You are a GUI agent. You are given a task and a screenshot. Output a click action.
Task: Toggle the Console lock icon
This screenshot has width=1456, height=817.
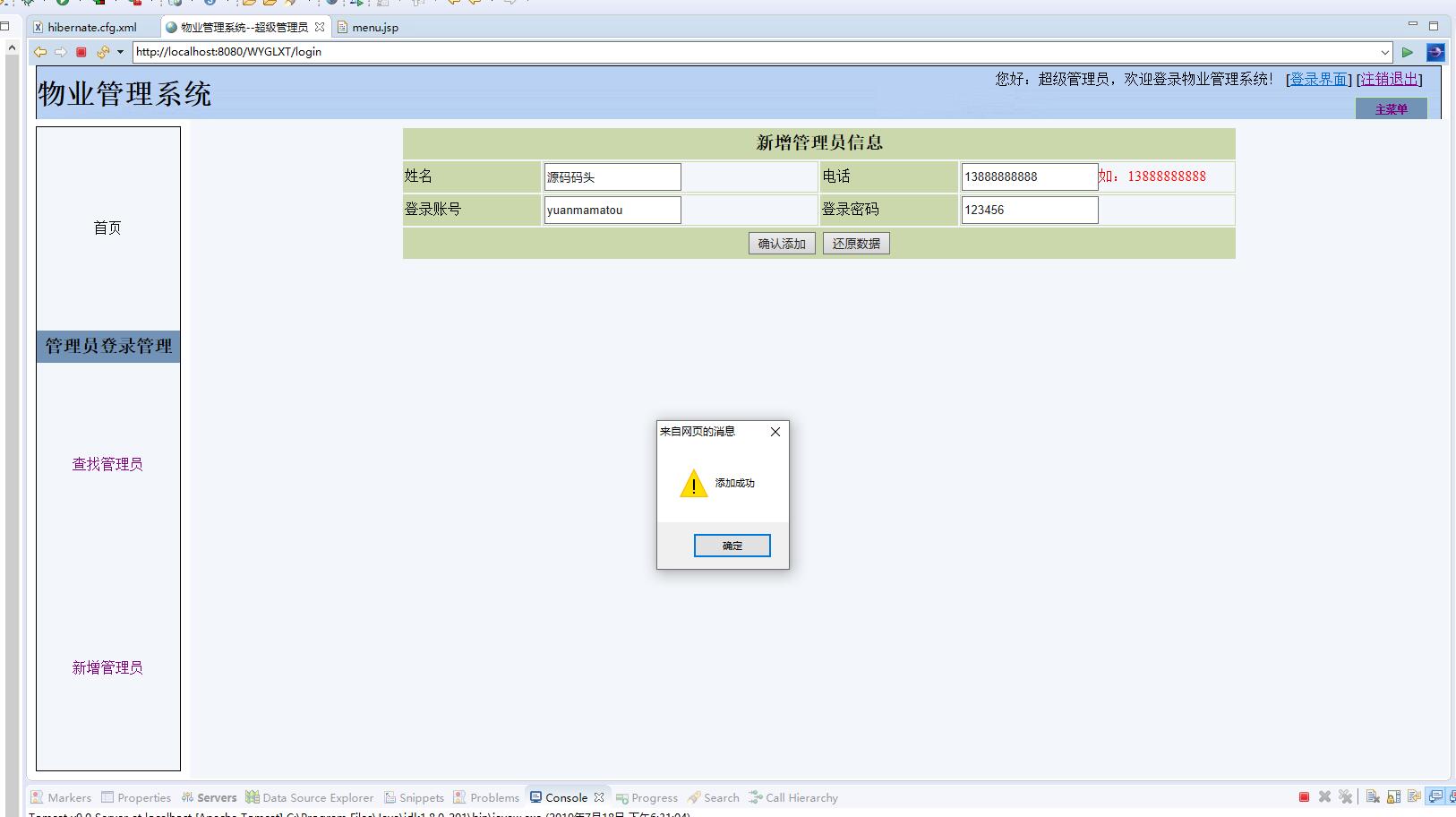pos(1392,795)
